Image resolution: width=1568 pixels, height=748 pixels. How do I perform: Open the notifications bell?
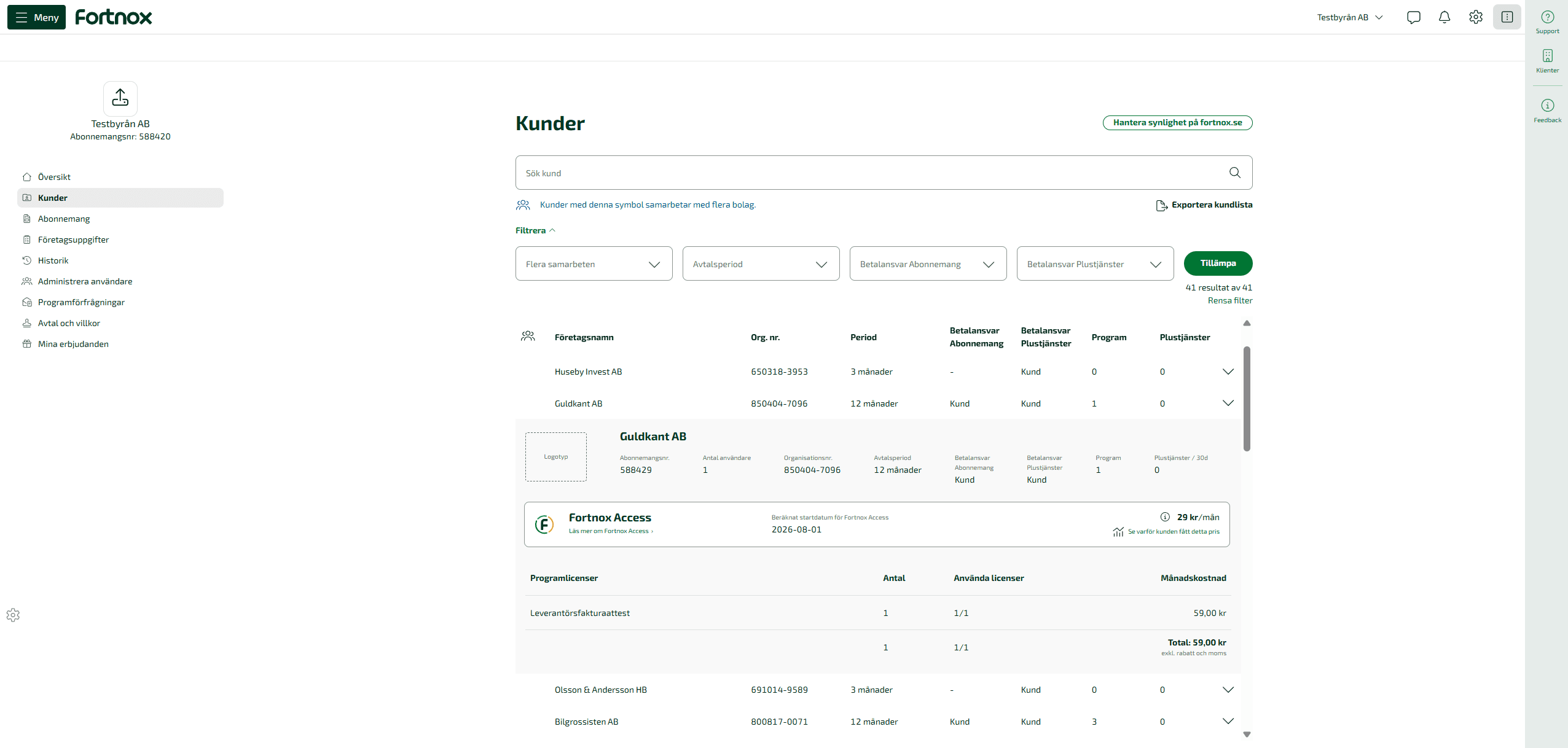[1445, 17]
